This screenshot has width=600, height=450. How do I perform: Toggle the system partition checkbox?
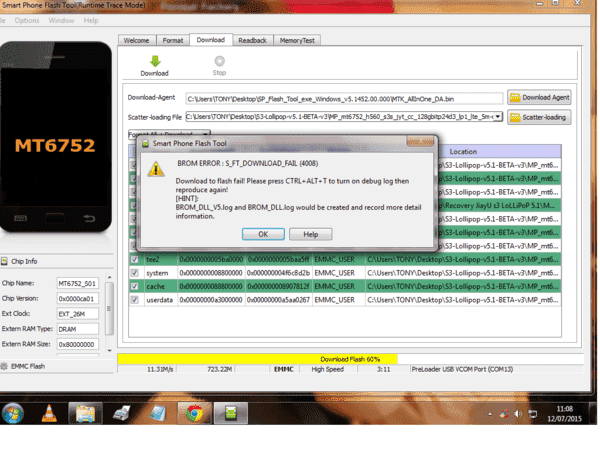[x=134, y=273]
